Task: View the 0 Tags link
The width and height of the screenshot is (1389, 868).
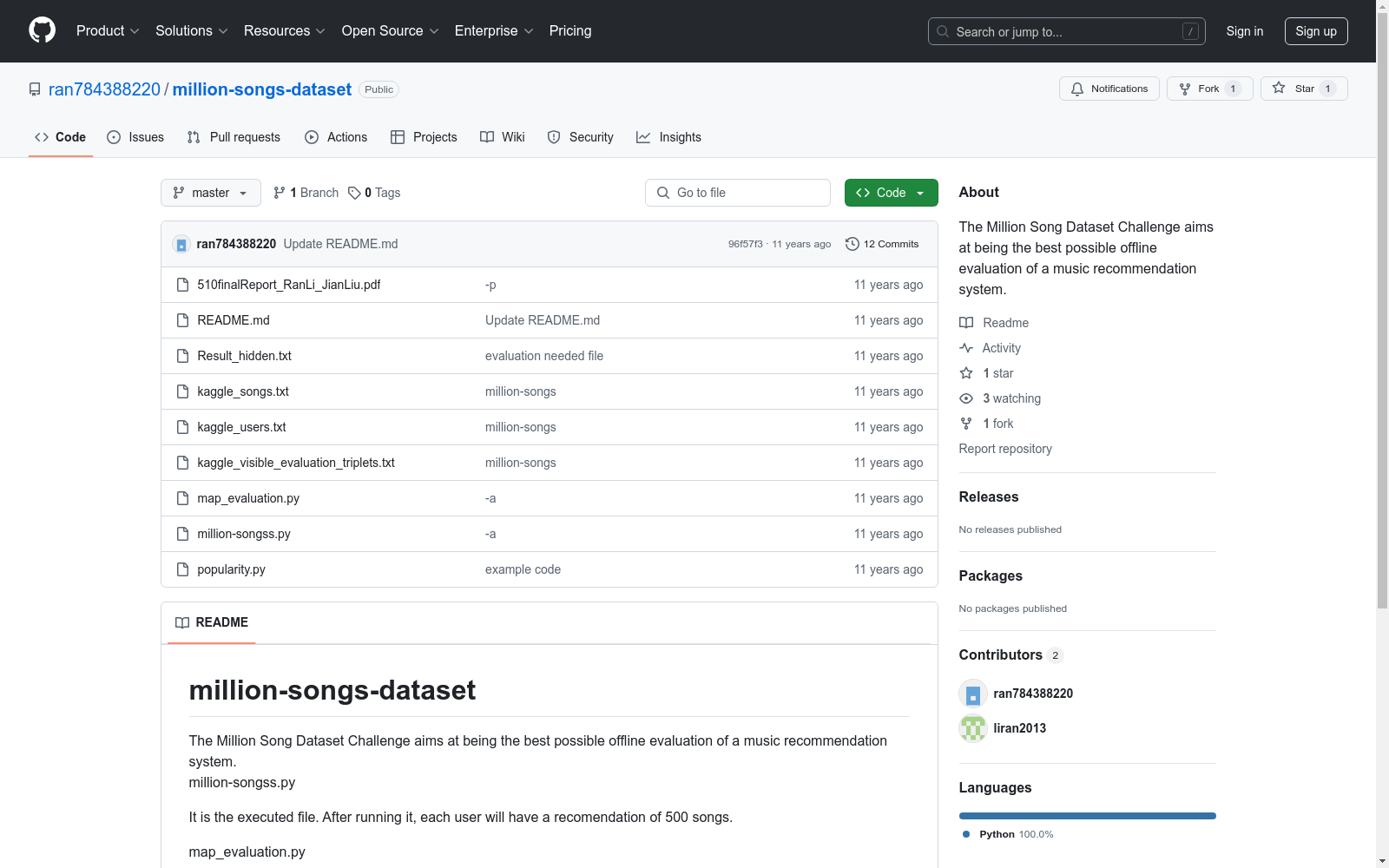Action: (374, 193)
